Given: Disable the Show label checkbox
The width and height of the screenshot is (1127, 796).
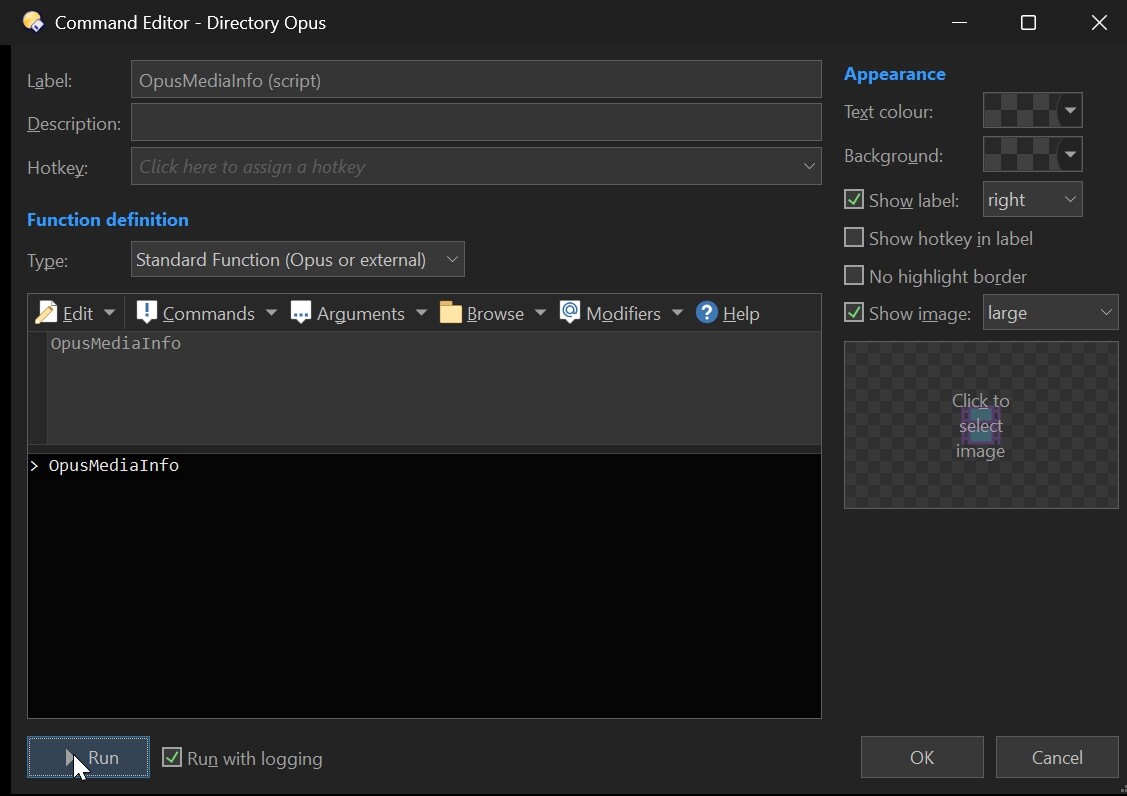Looking at the screenshot, I should click(854, 200).
